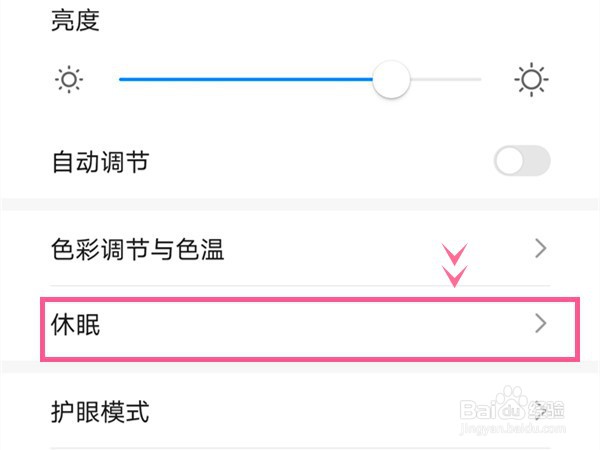Expand the 休眠 row arrow
This screenshot has width=600, height=450.
pos(541,324)
